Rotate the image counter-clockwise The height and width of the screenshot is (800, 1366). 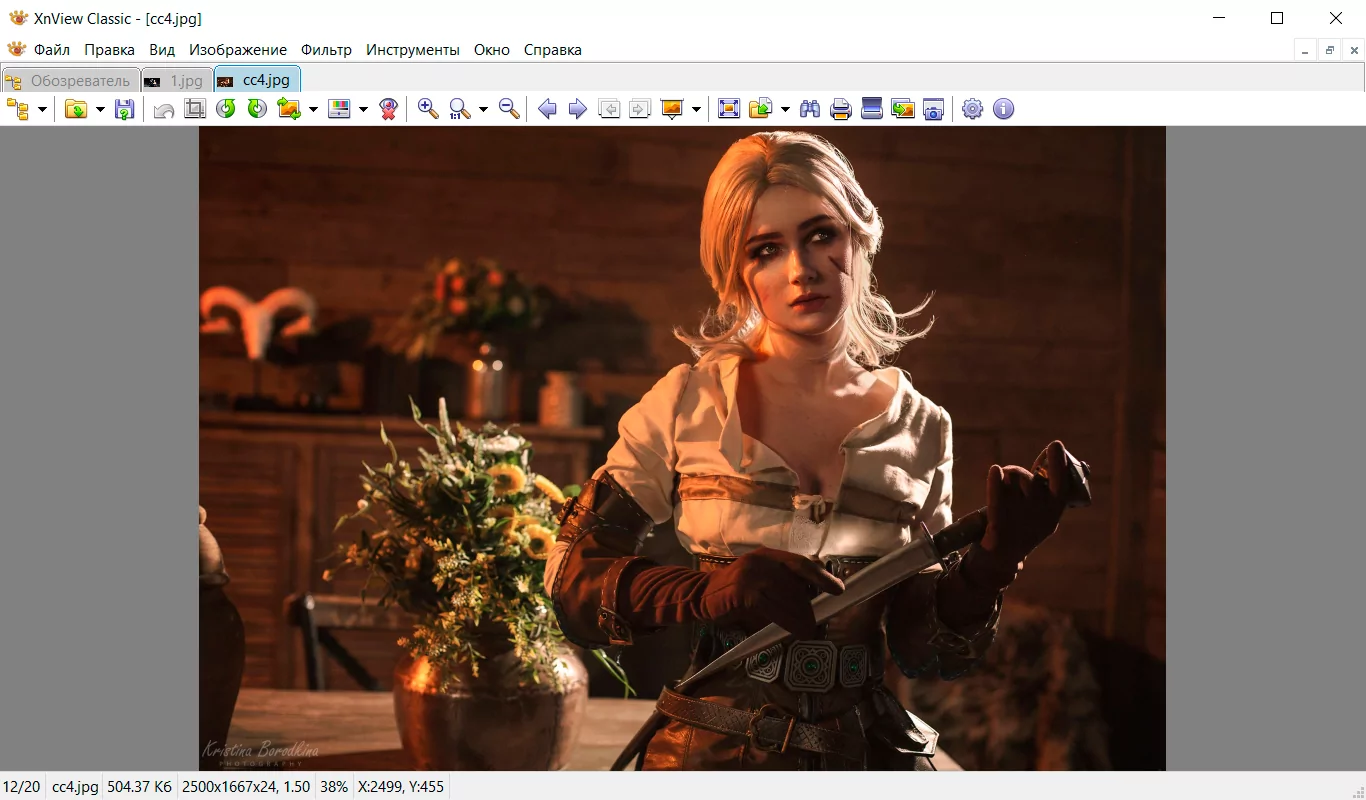click(x=226, y=109)
